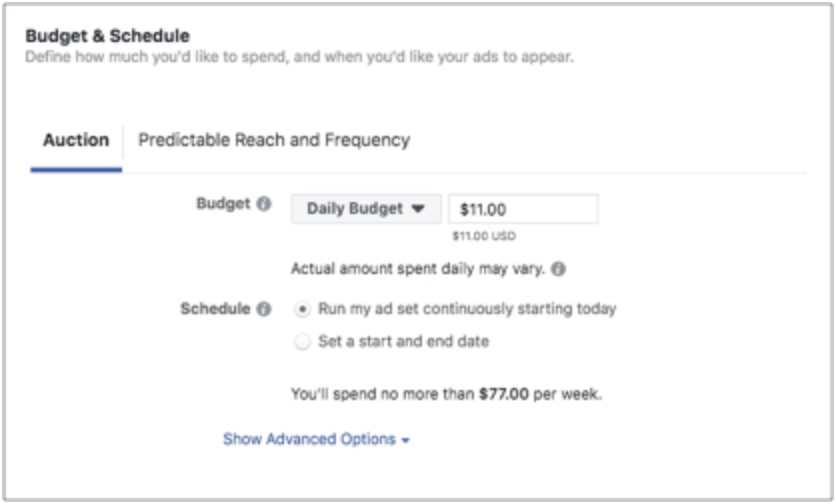This screenshot has height=504, width=836.
Task: Click the info icon beside Budget label
Action: [264, 204]
